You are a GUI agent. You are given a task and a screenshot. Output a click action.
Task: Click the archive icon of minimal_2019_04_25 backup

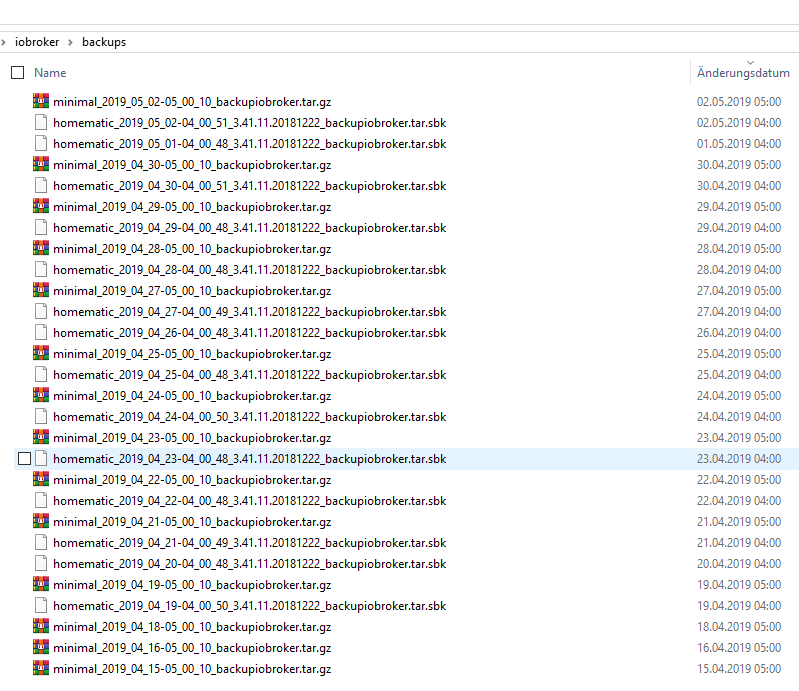tap(41, 353)
